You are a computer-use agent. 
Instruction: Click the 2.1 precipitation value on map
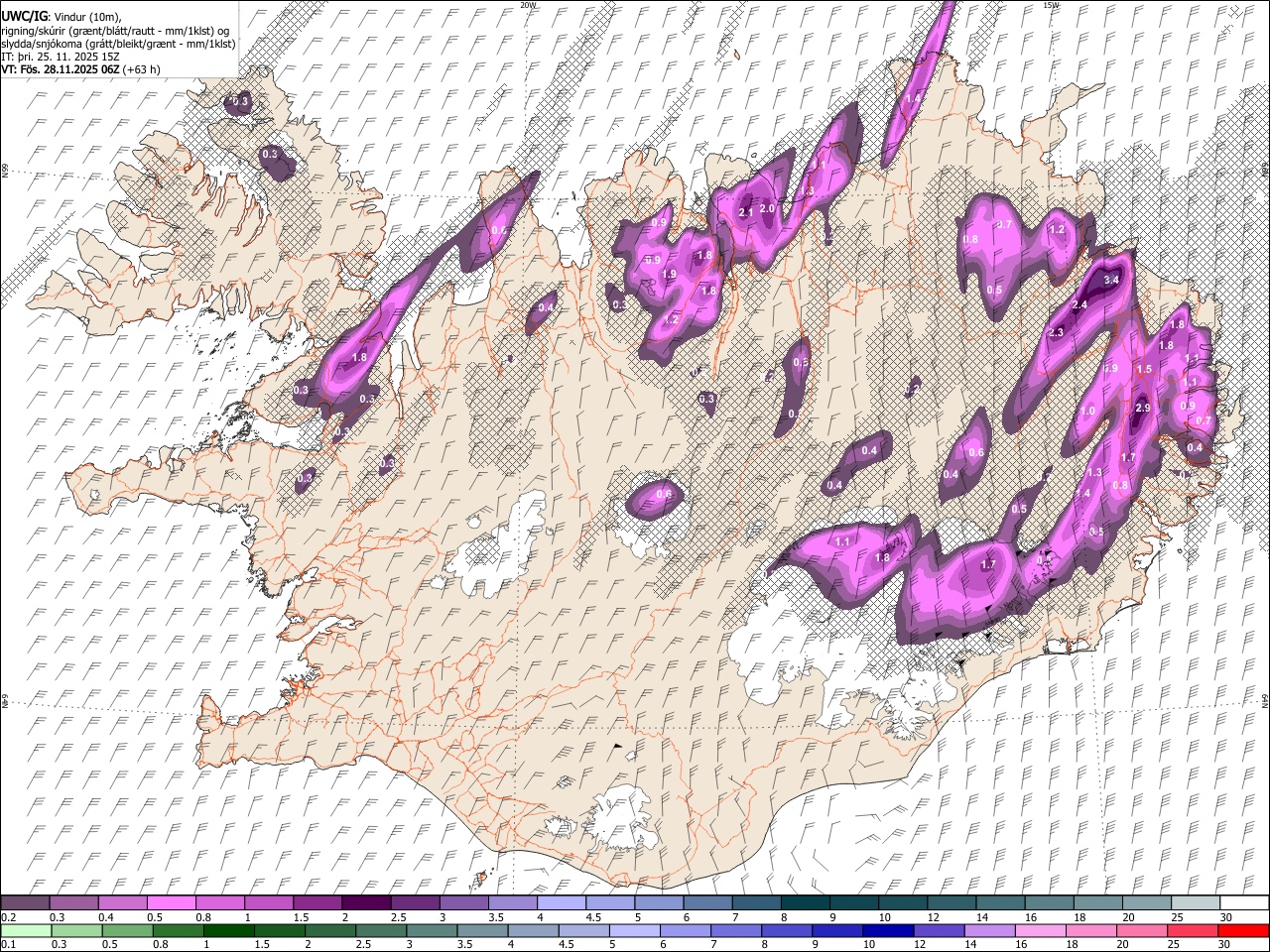pyautogui.click(x=747, y=212)
